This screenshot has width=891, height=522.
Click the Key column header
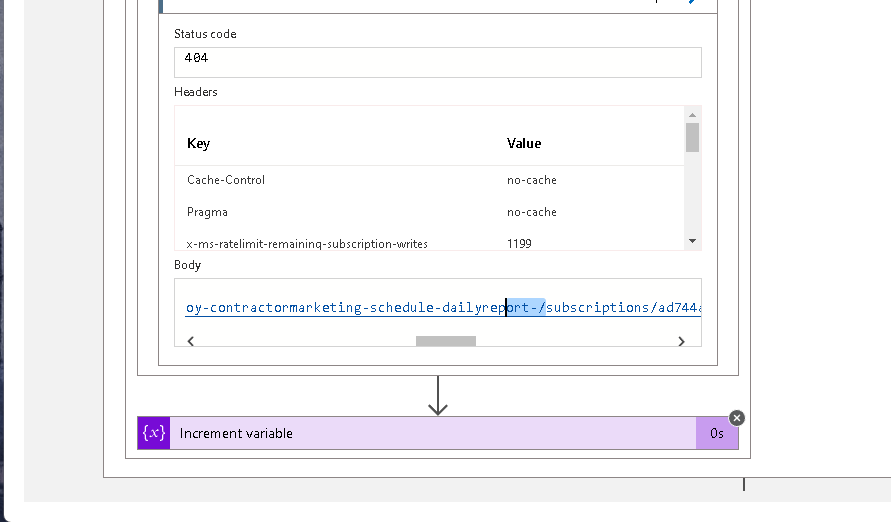[198, 143]
